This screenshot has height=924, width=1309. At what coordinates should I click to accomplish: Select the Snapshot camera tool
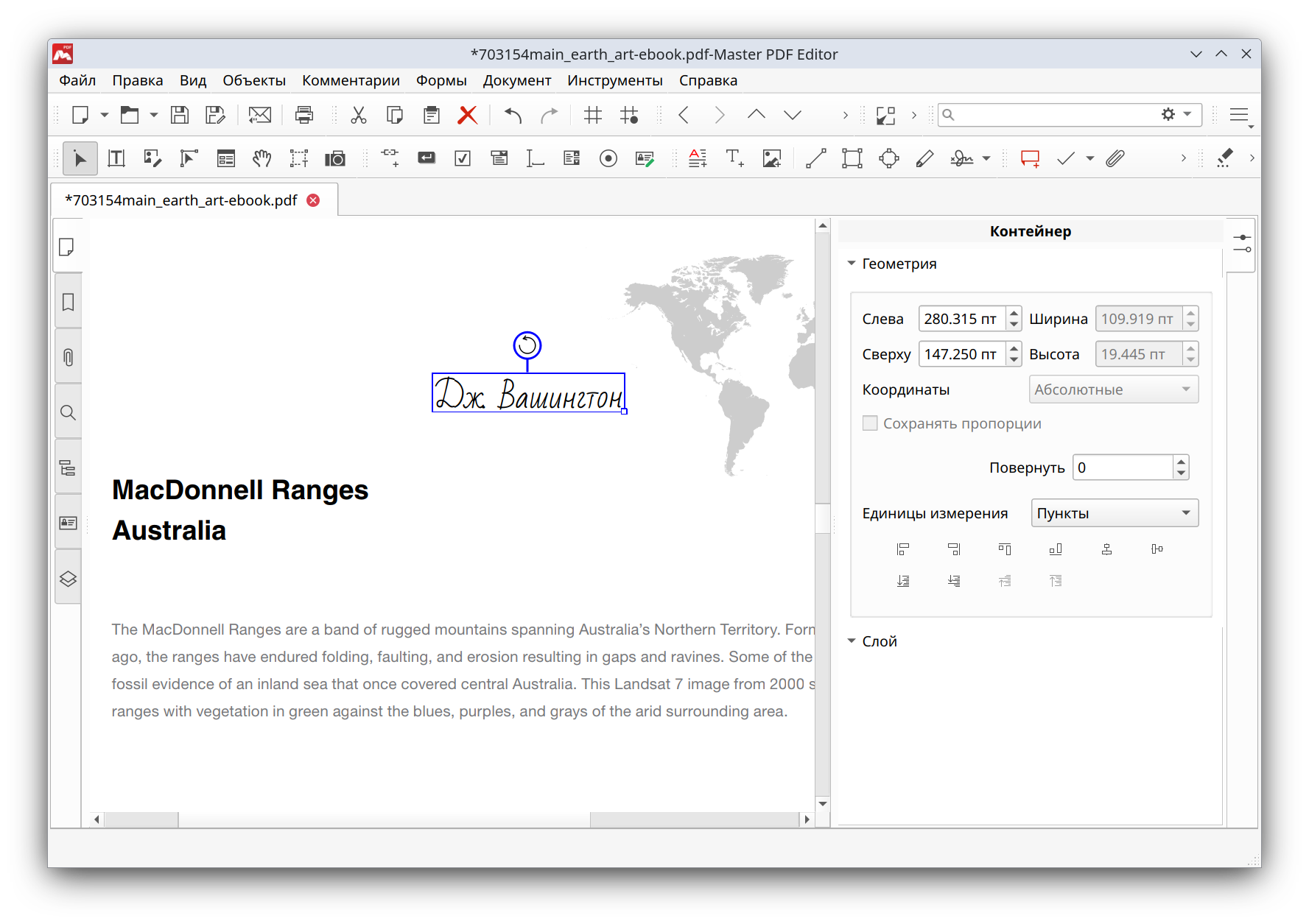pyautogui.click(x=335, y=158)
